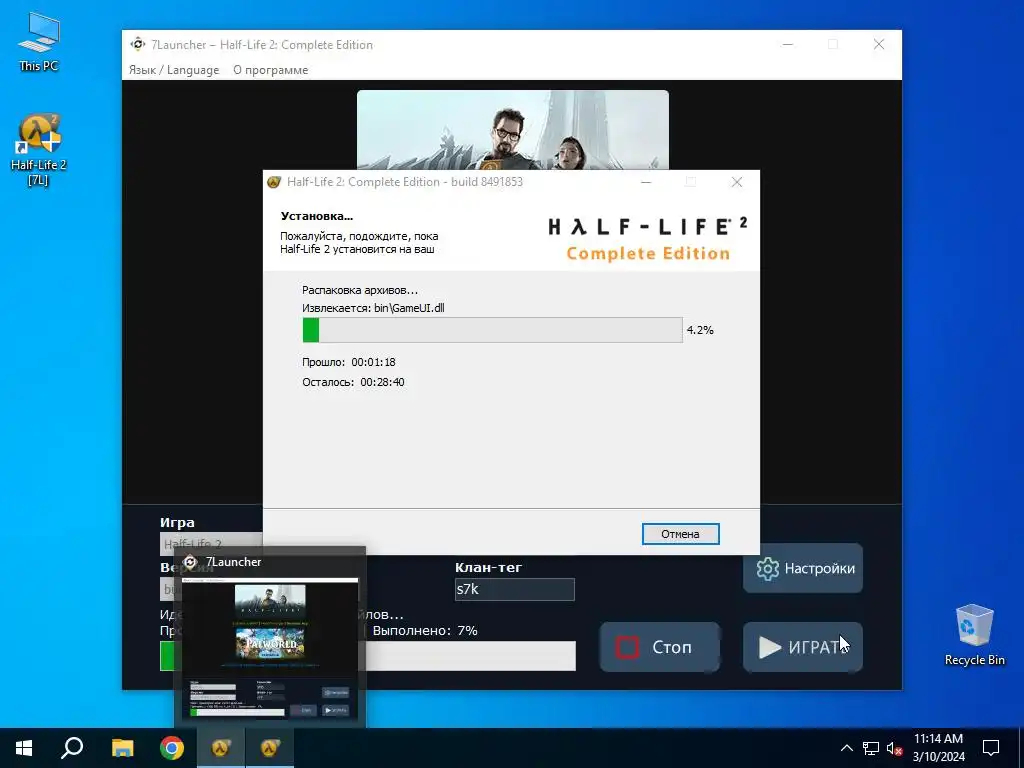1024x768 pixels.
Task: Show hidden system tray icons
Action: coord(846,748)
